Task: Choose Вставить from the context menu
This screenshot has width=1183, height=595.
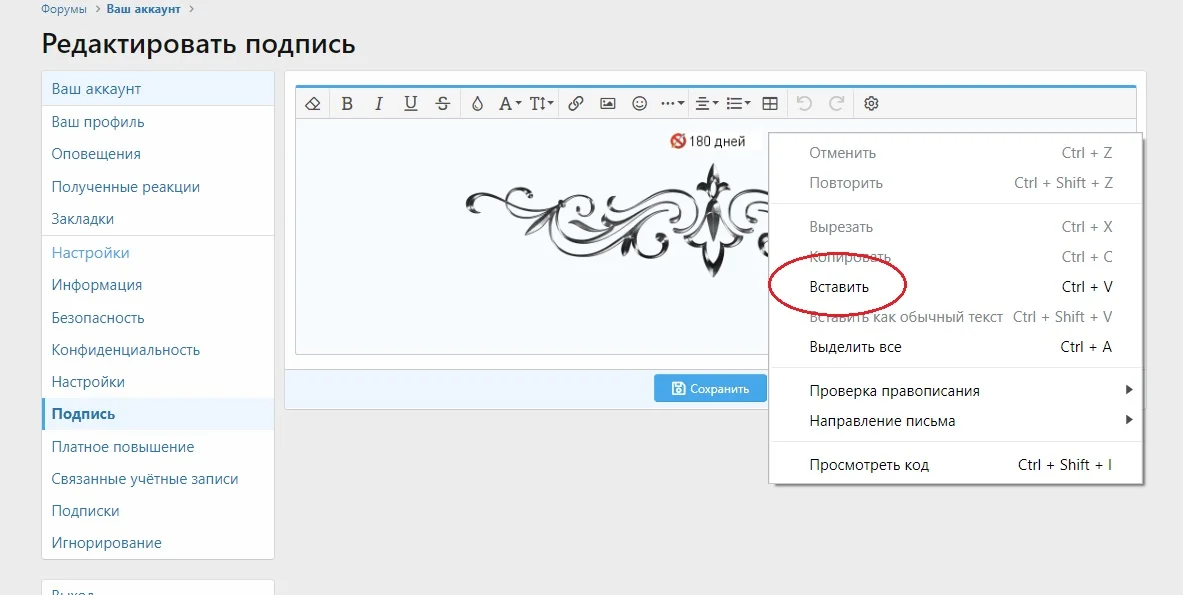Action: 839,287
